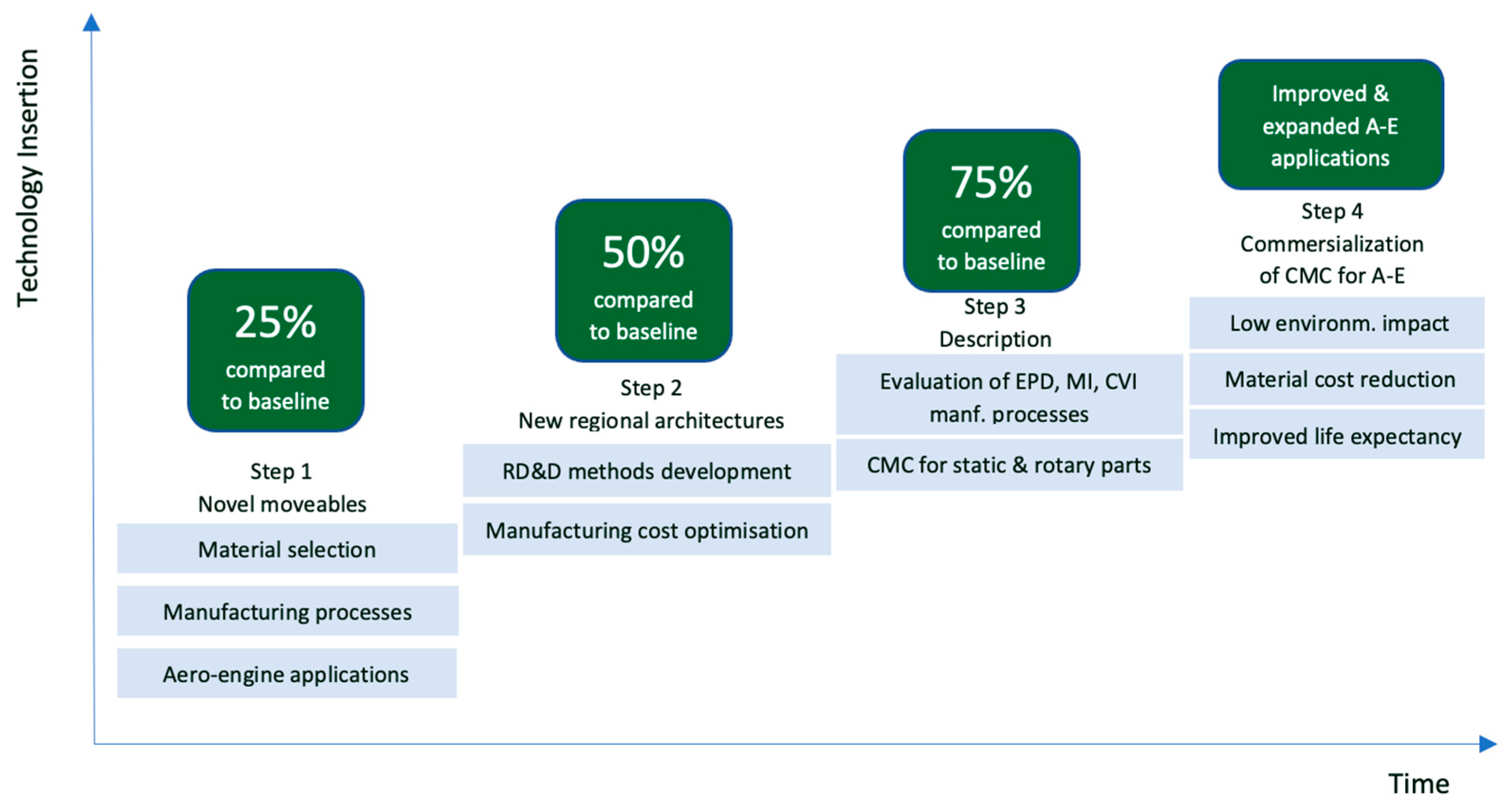Select the 75% compared to baseline box

tap(991, 211)
